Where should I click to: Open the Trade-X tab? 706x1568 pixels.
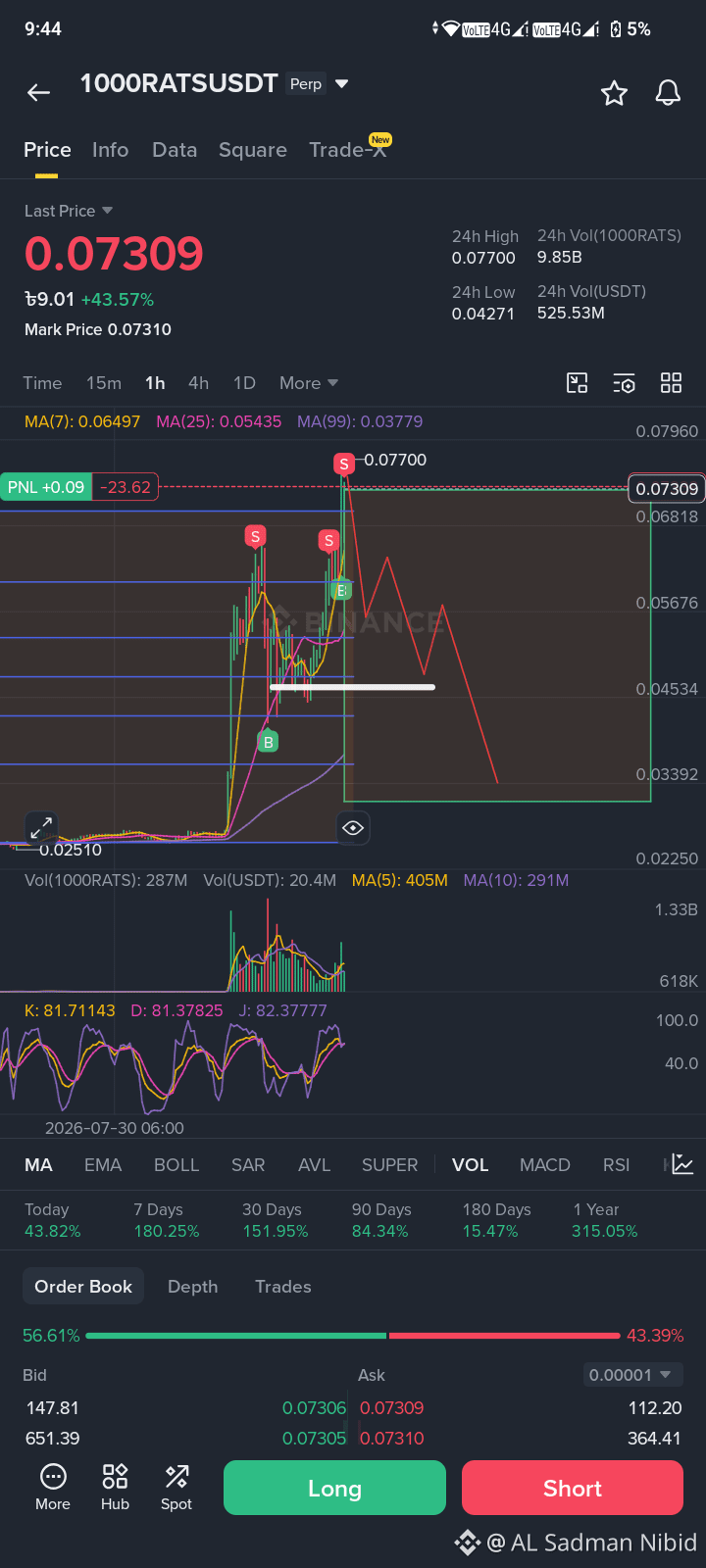click(x=348, y=150)
